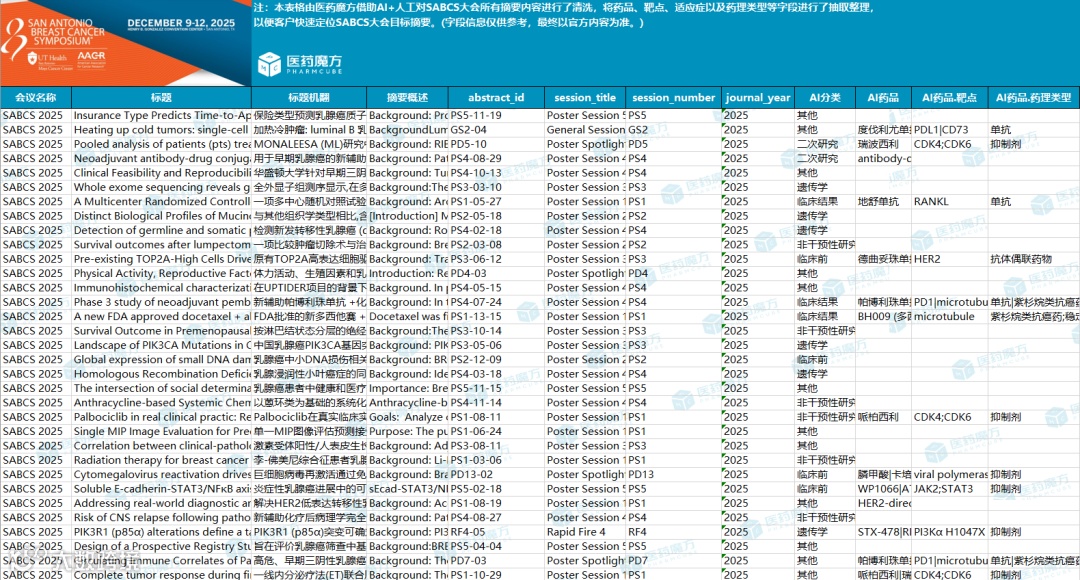The height and width of the screenshot is (580, 1080).
Task: Click summary cell '[Introduction] M'
Action: tap(408, 216)
